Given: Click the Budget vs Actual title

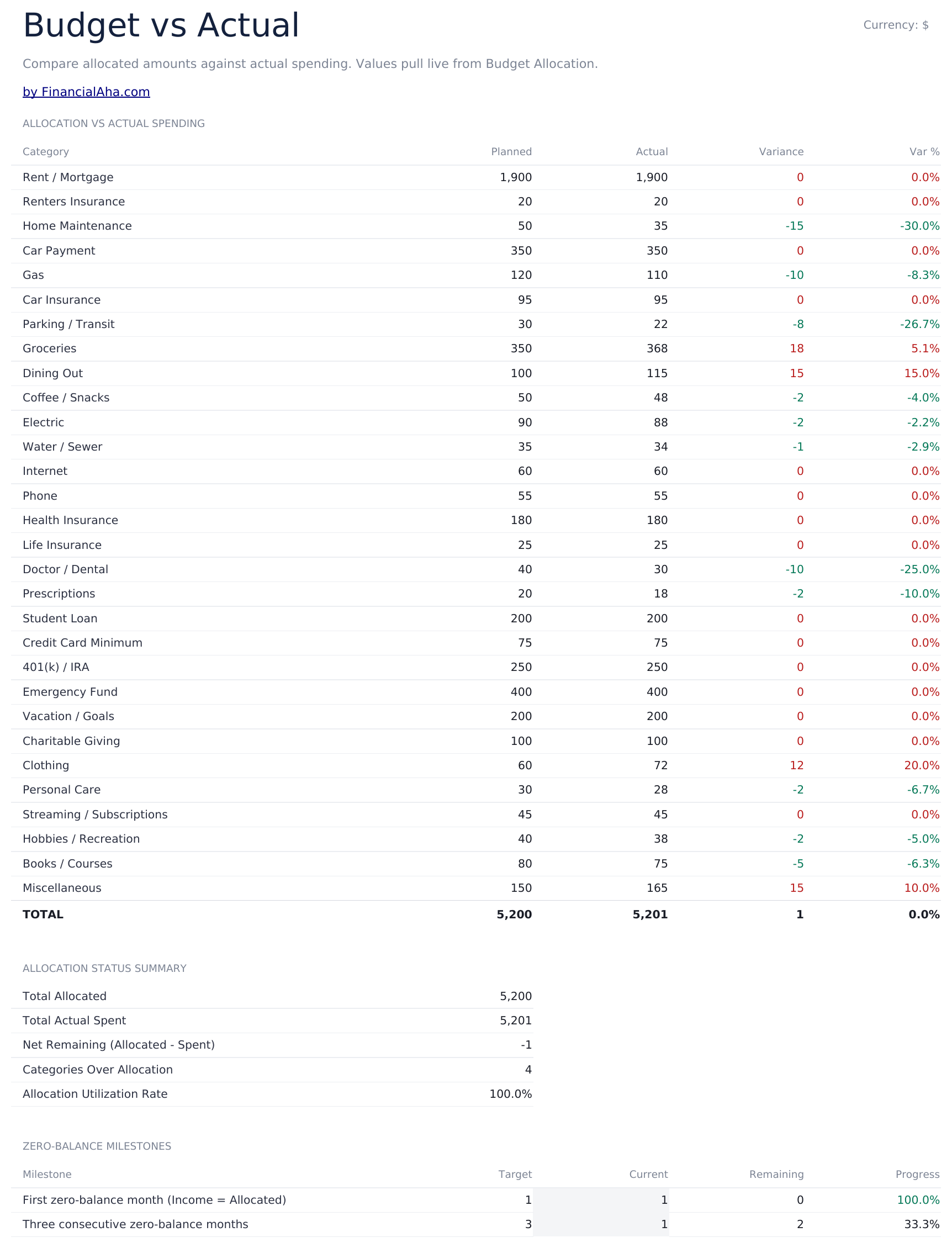Looking at the screenshot, I should click(x=161, y=25).
